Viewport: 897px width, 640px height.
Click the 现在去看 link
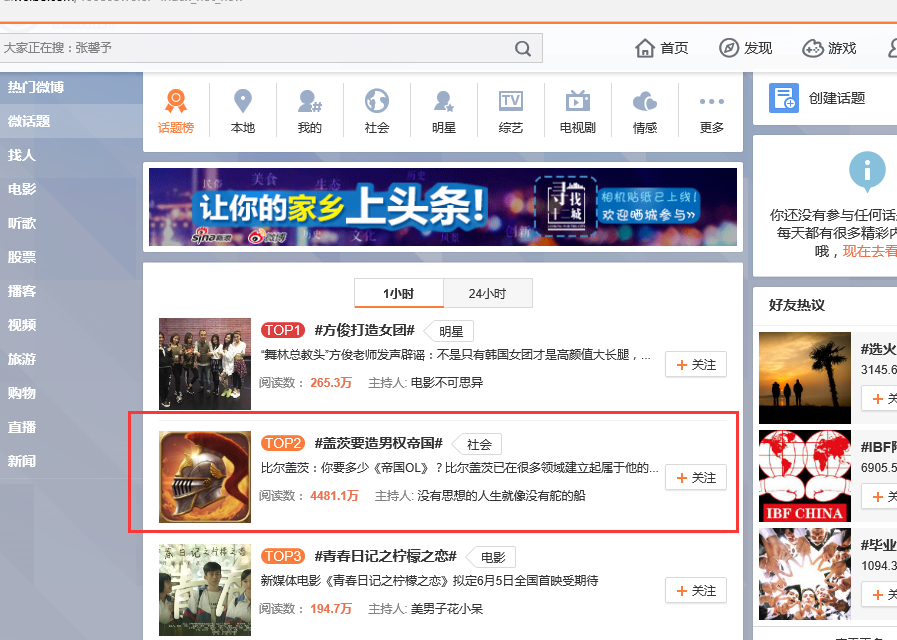(870, 251)
